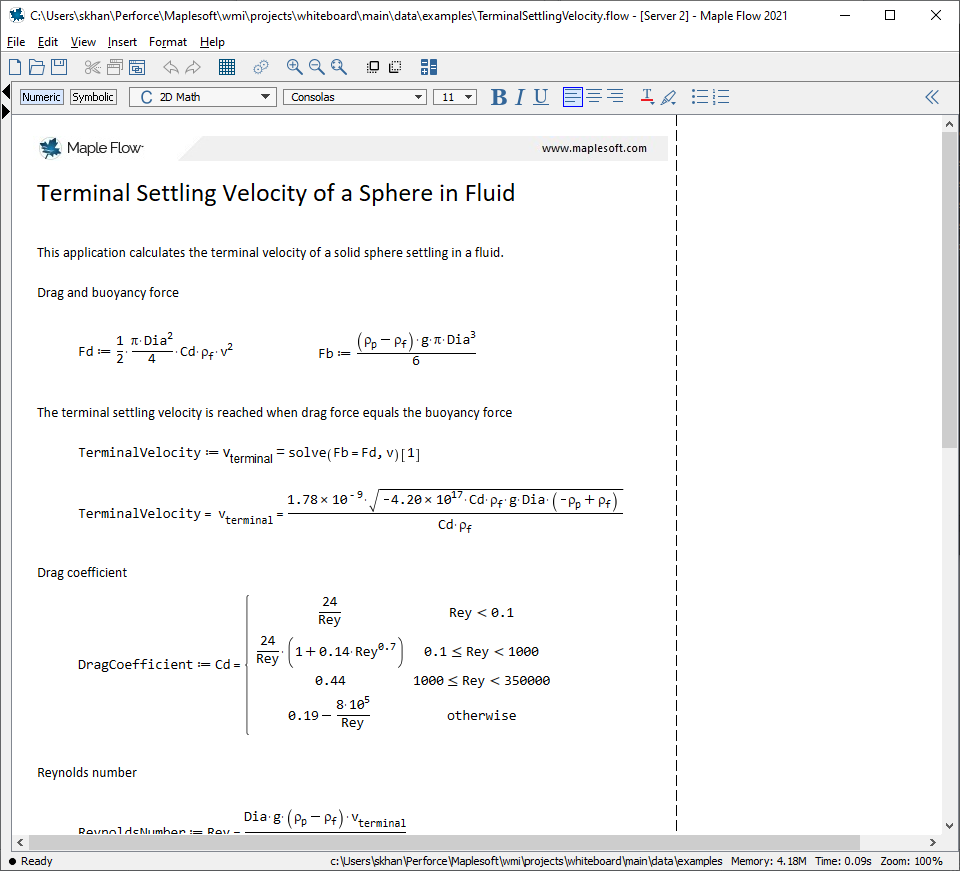Apply the highlighter color tool

pyautogui.click(x=669, y=97)
